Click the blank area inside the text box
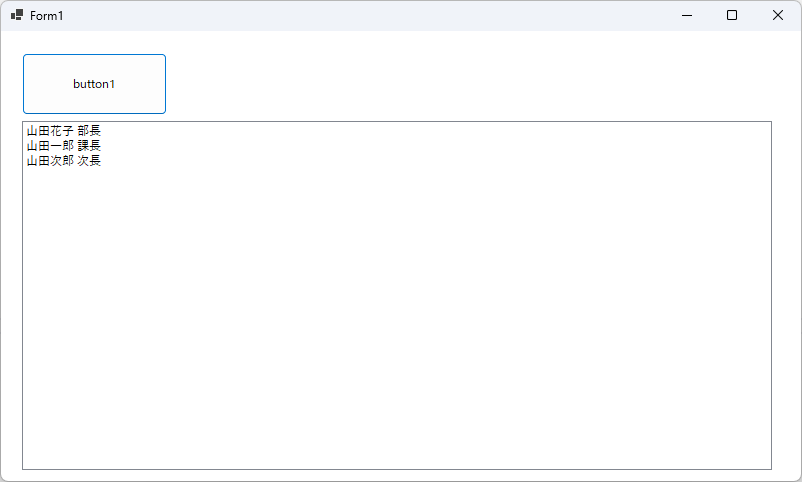The width and height of the screenshot is (802, 482). pos(400,320)
